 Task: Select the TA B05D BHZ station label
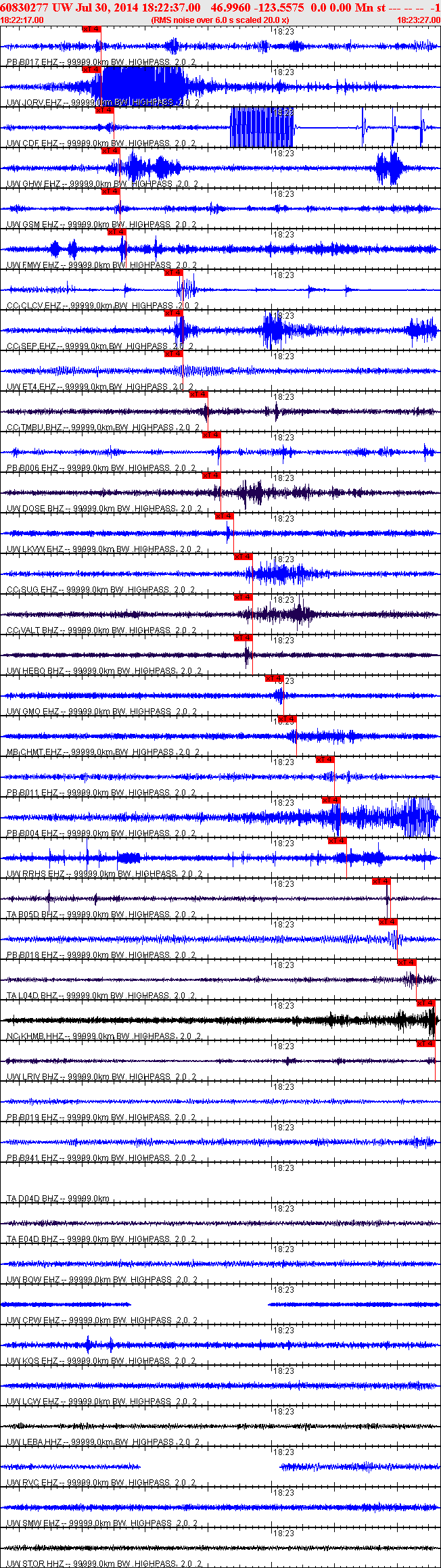click(32, 914)
